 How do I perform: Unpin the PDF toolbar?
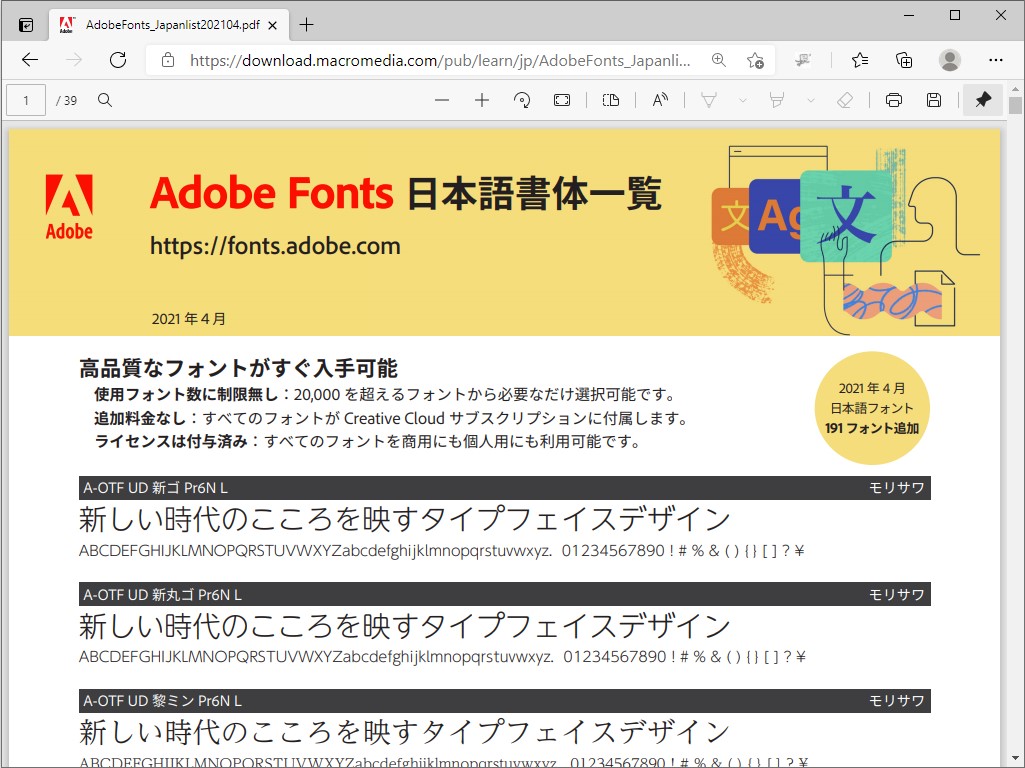pyautogui.click(x=984, y=100)
